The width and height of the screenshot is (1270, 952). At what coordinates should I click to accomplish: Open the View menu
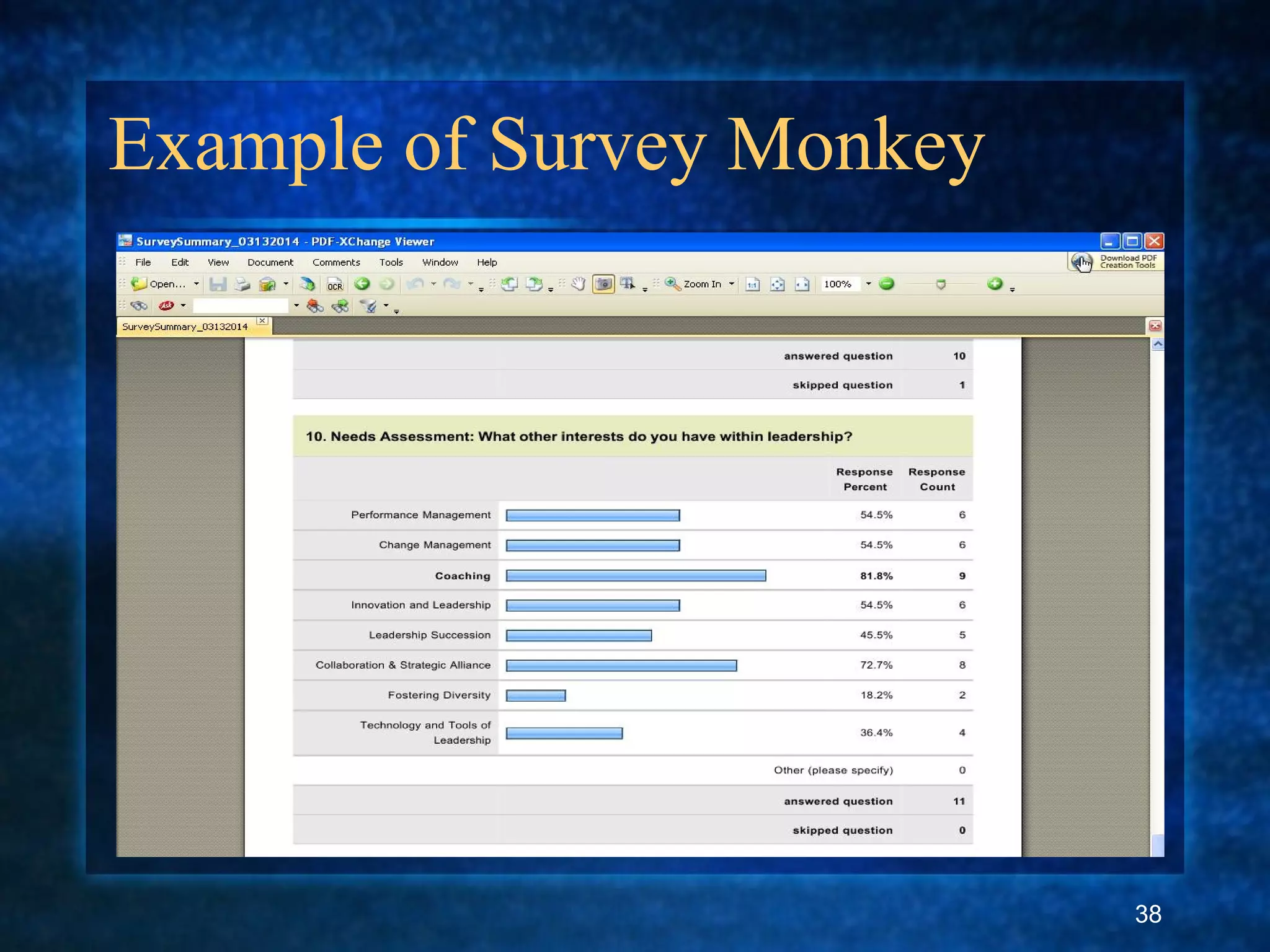tap(218, 262)
